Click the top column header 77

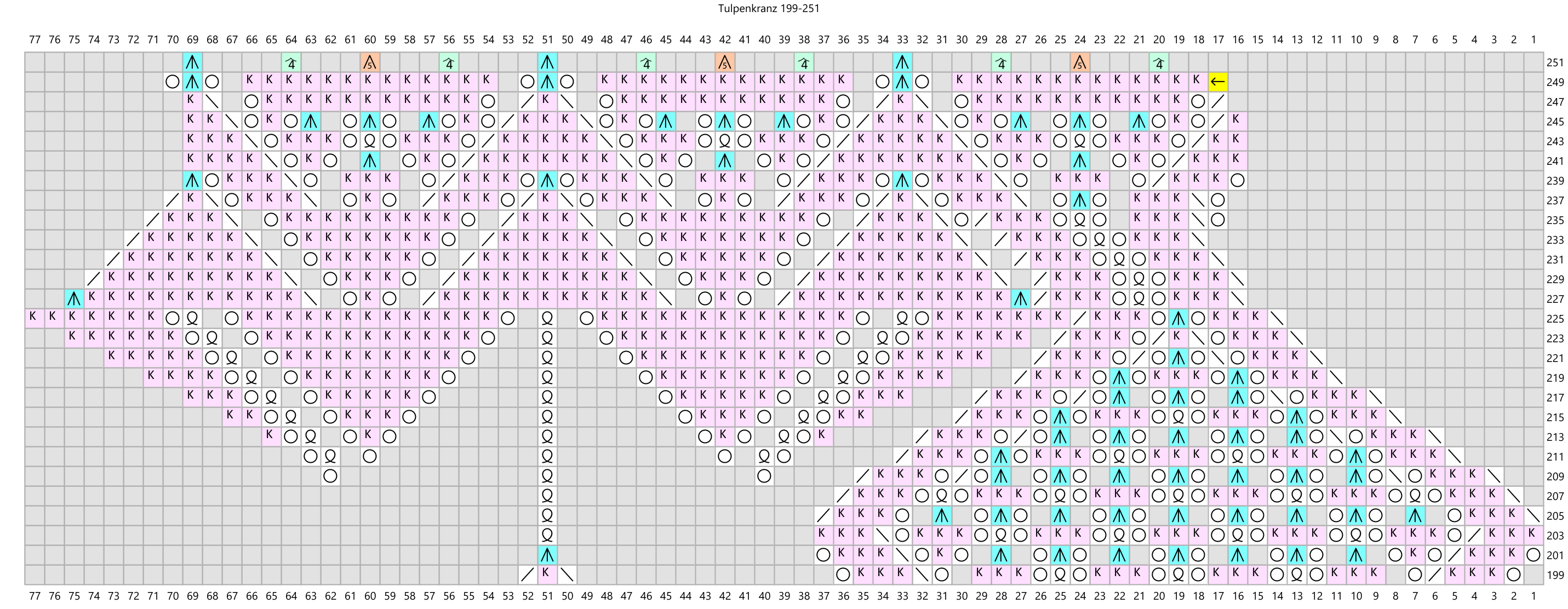coord(34,39)
